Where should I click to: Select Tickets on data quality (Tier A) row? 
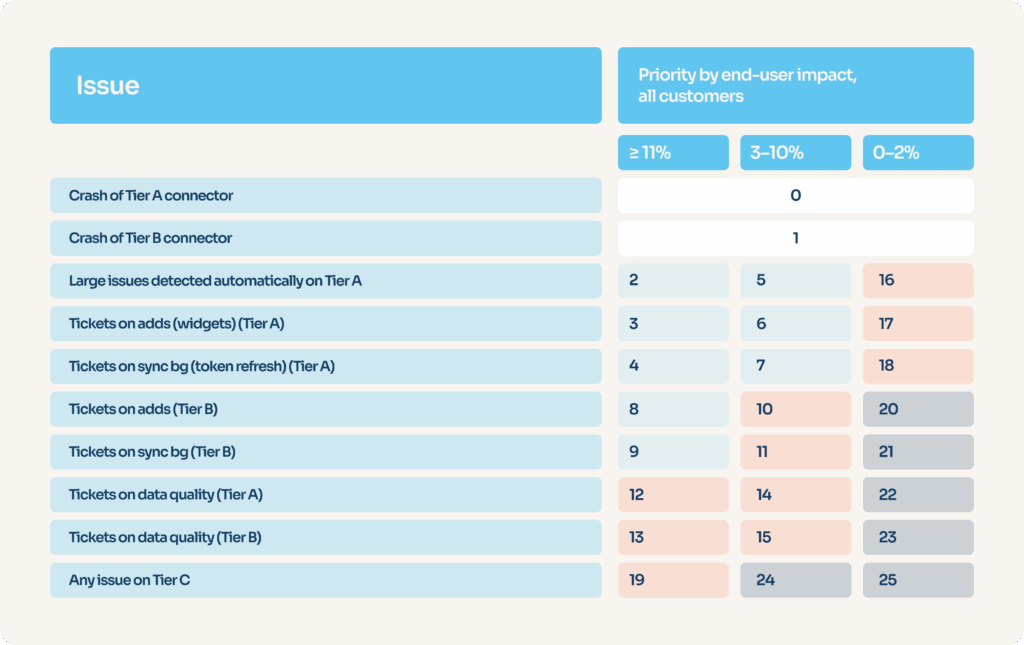pos(325,494)
